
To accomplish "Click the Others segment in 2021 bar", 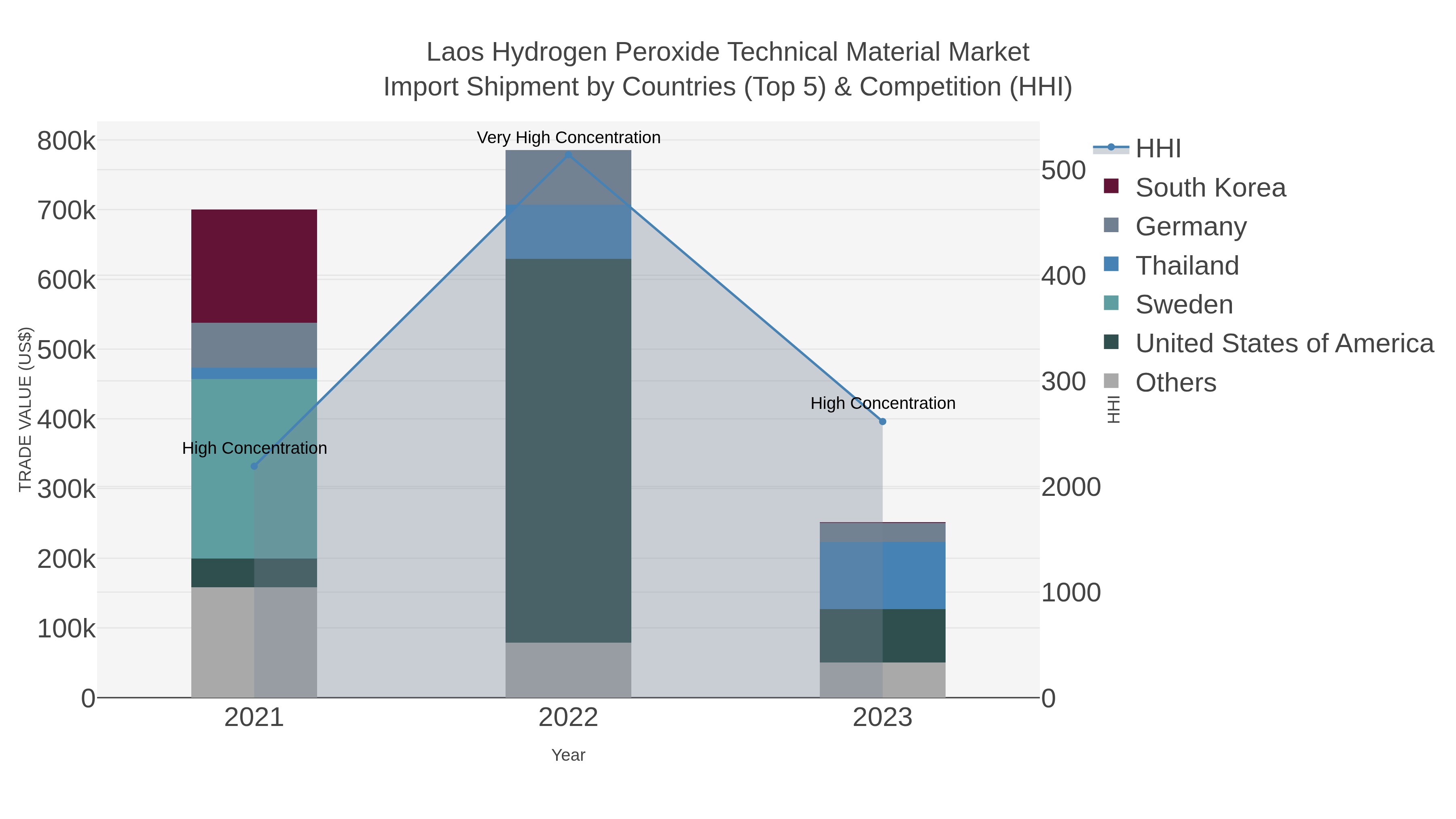I will pos(254,643).
